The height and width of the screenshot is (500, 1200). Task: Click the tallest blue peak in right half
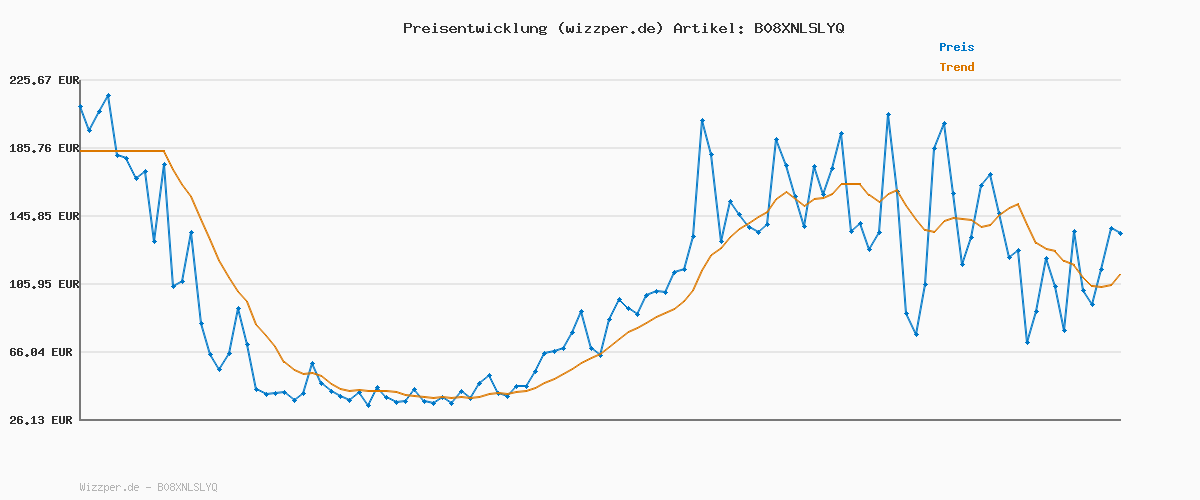[x=888, y=115]
